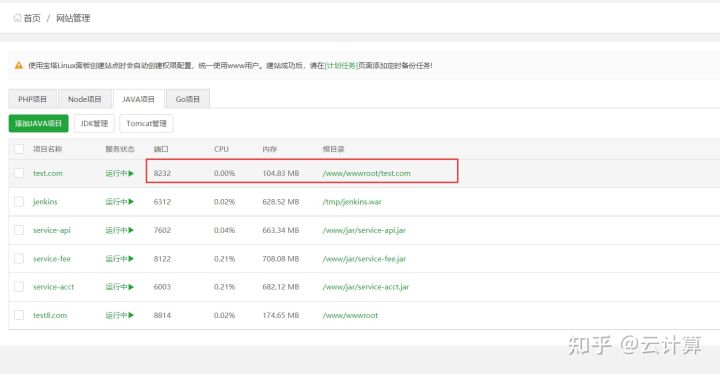720x374 pixels.
Task: Open the 计划任务 link in notice
Action: pyautogui.click(x=341, y=66)
